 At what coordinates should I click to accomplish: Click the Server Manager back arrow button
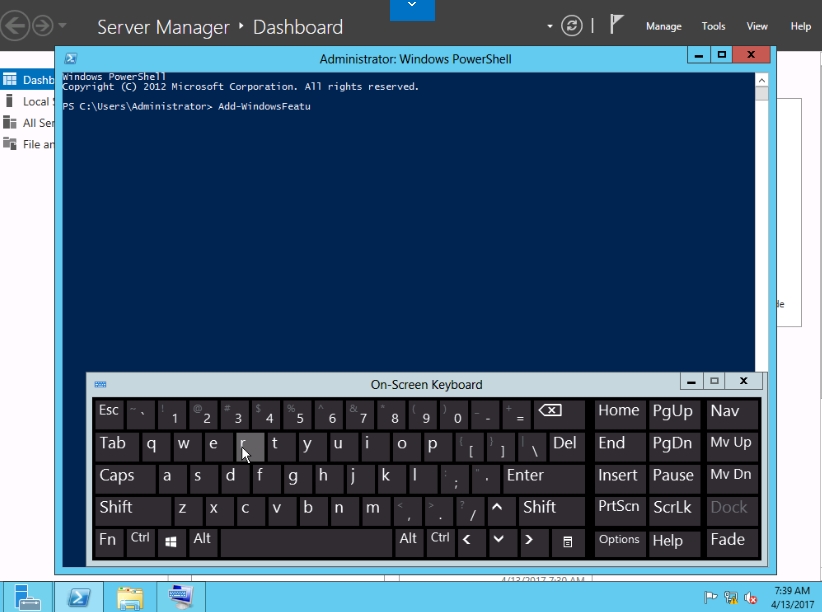pos(15,25)
